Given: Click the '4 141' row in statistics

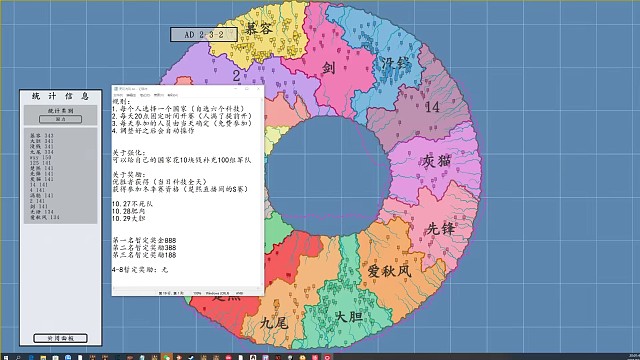Looking at the screenshot, I should coord(37,190).
